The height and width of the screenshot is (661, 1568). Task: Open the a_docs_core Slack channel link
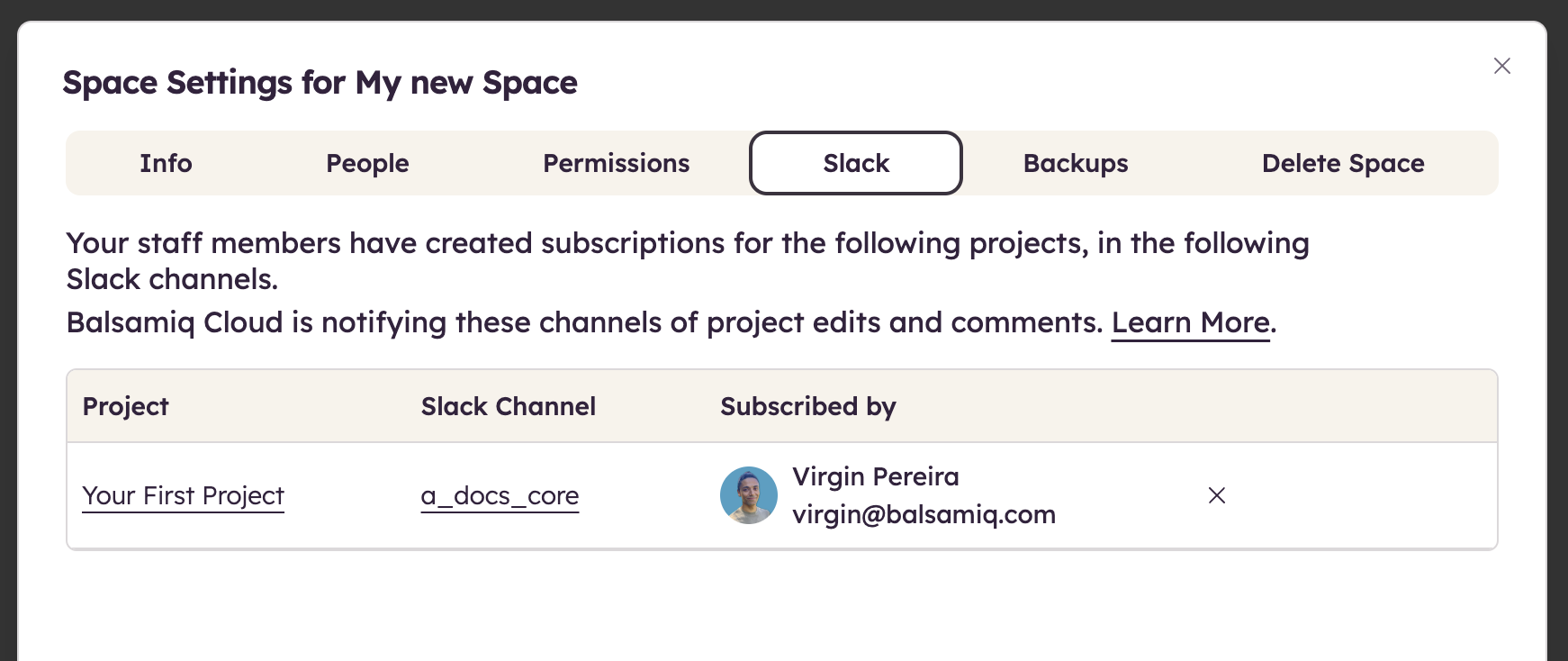pos(500,495)
